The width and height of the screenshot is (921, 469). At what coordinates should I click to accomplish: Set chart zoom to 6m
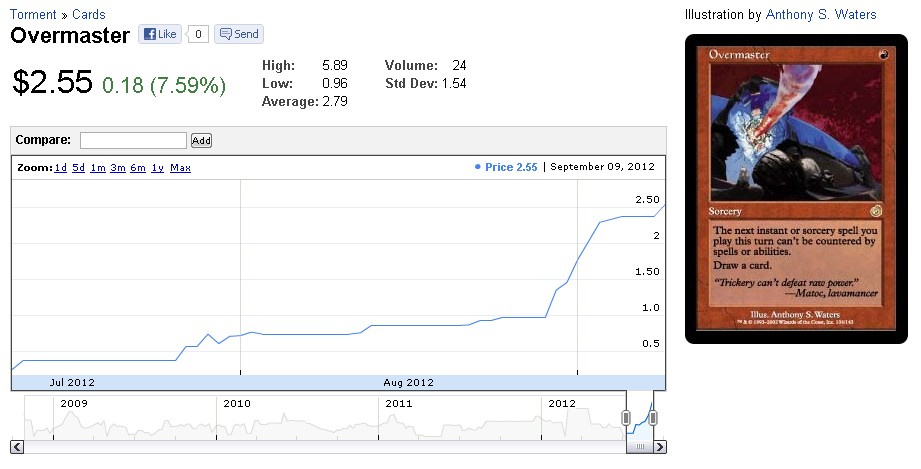[x=138, y=168]
